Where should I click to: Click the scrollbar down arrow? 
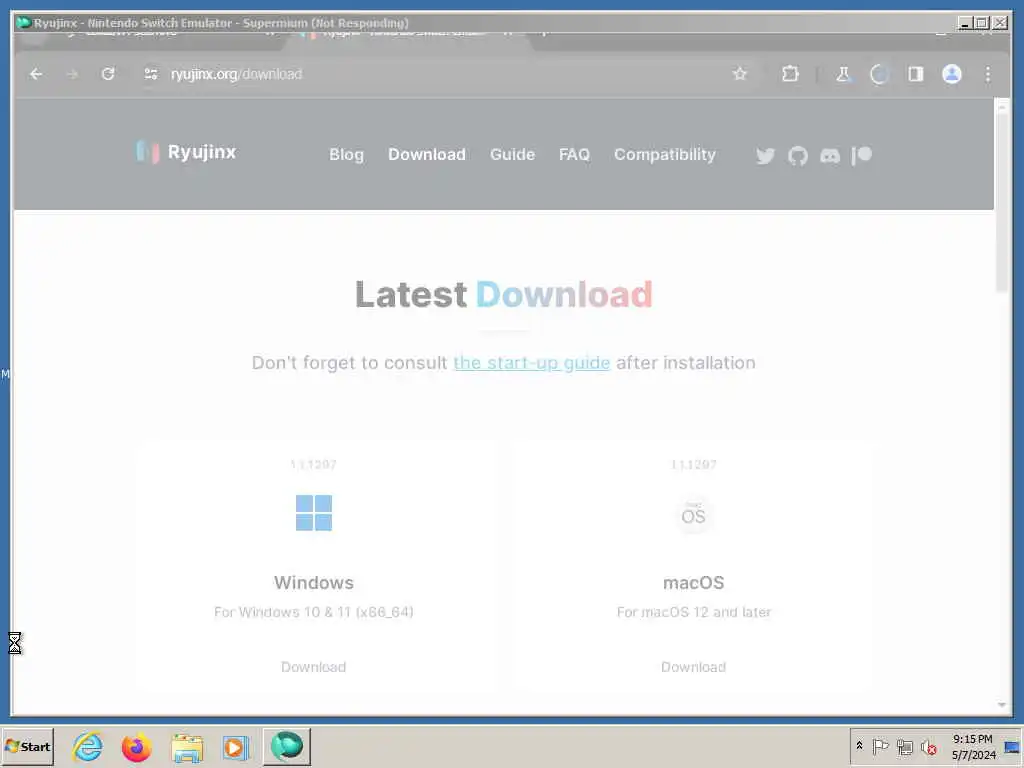pyautogui.click(x=1002, y=705)
